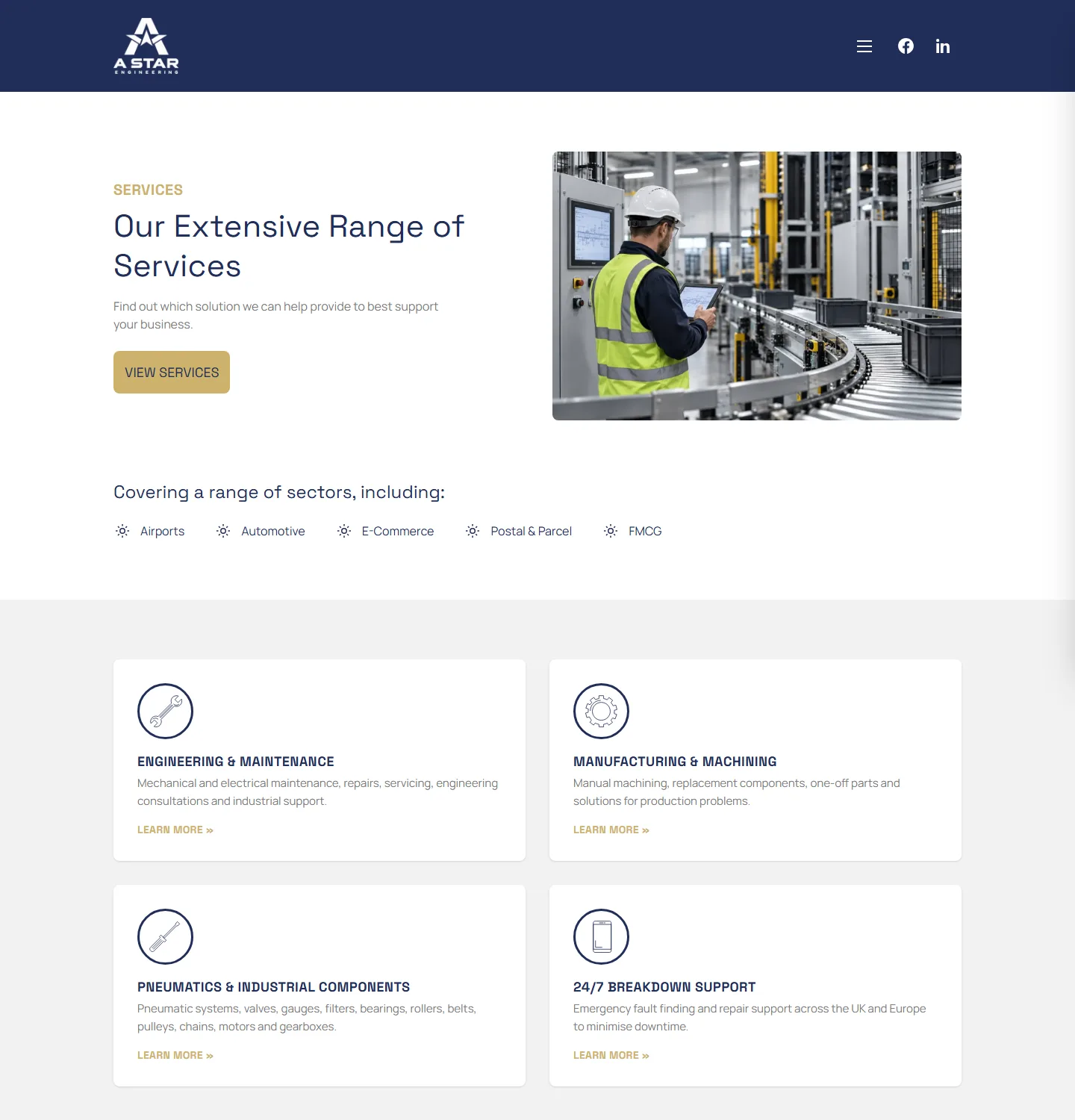This screenshot has width=1075, height=1120.
Task: Open Learn More under Engineering & Maintenance
Action: point(175,830)
